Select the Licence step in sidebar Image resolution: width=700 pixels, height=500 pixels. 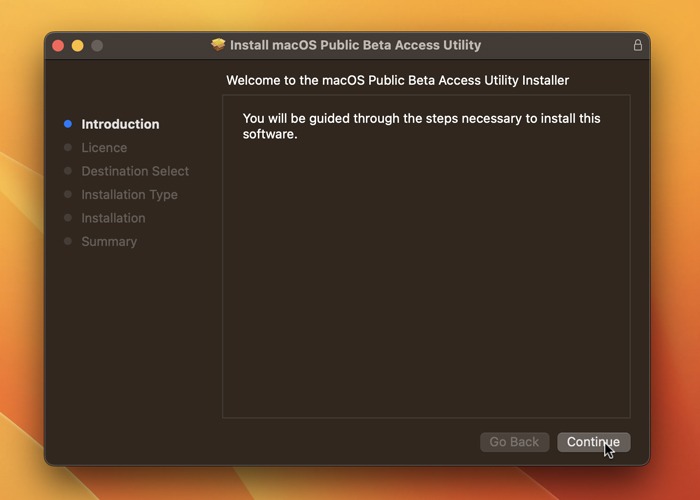104,148
